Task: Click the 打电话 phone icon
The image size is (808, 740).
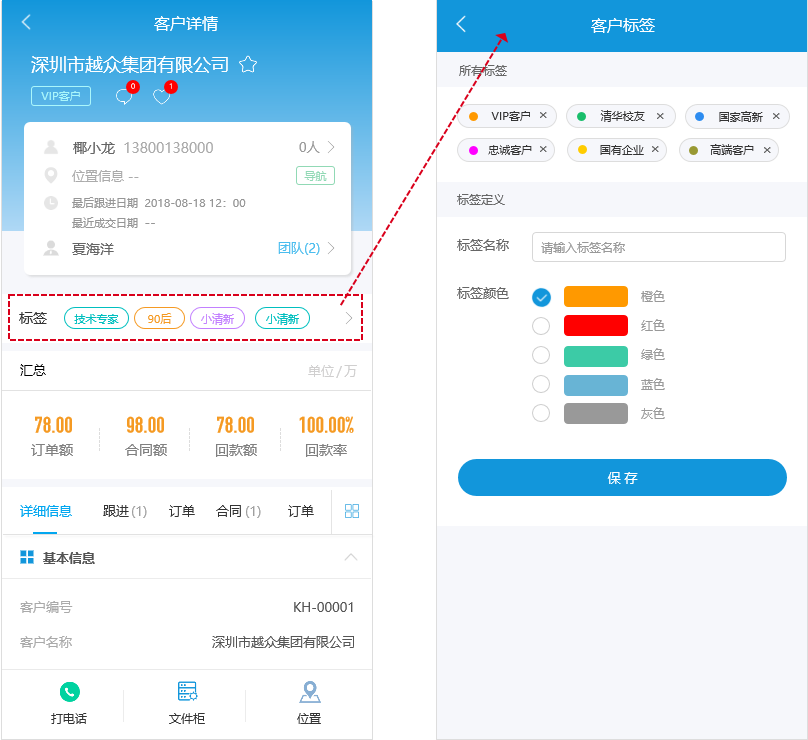Action: click(x=69, y=692)
